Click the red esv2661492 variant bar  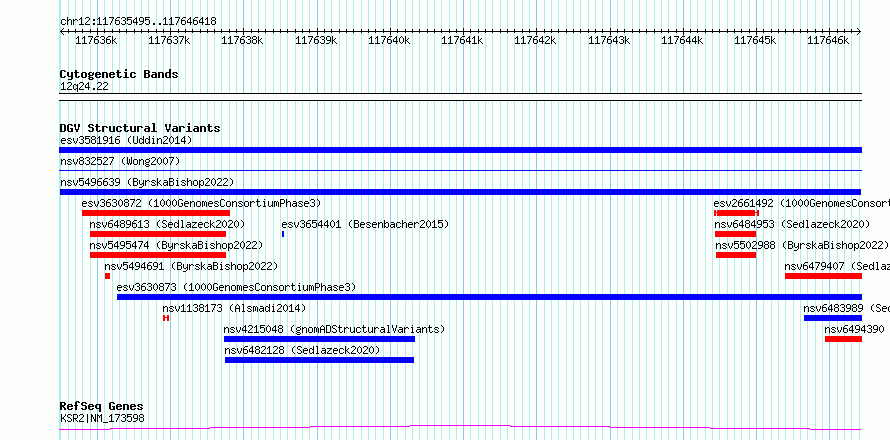(736, 213)
